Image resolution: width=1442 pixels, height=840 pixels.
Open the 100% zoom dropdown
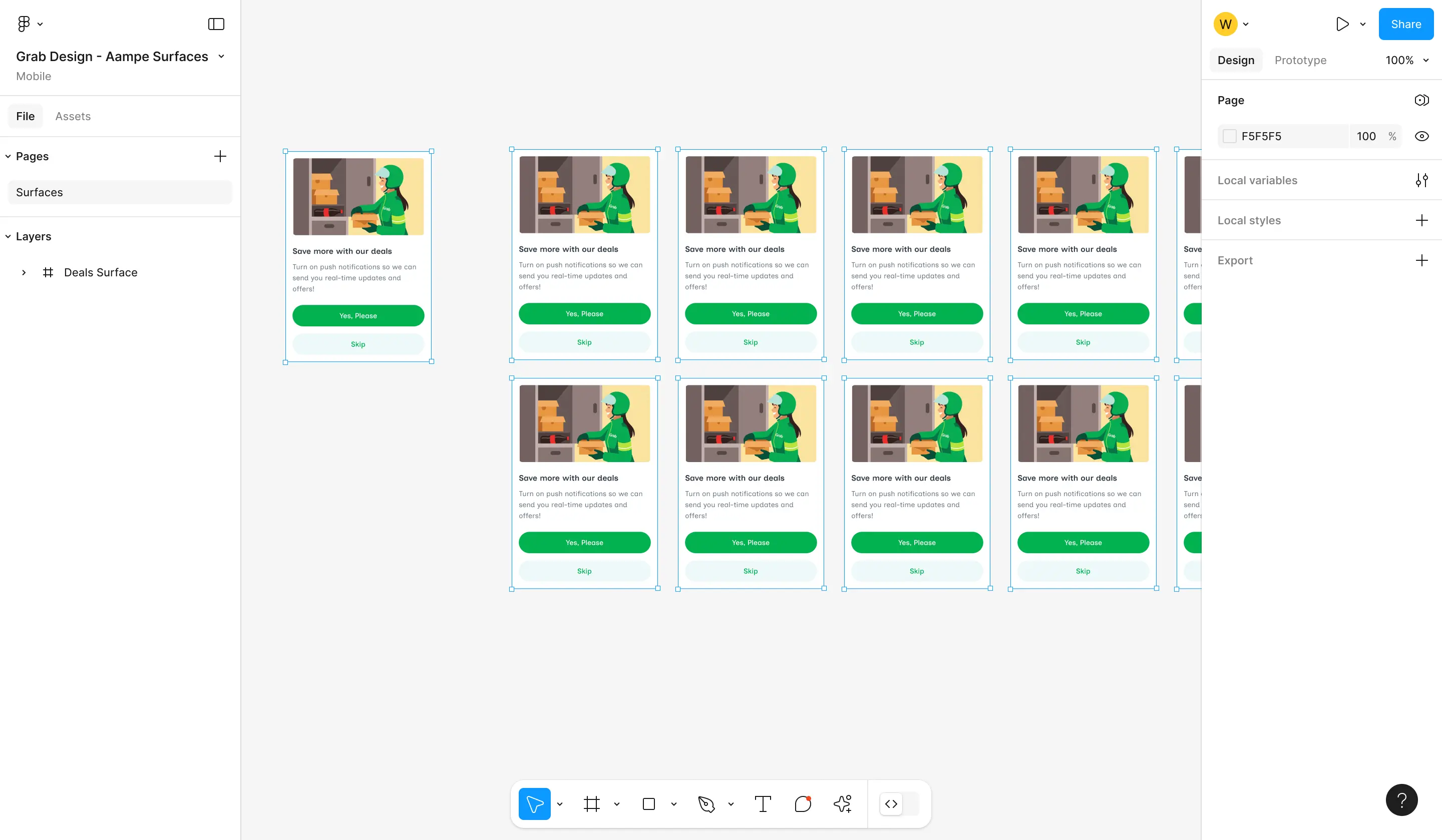coord(1407,60)
